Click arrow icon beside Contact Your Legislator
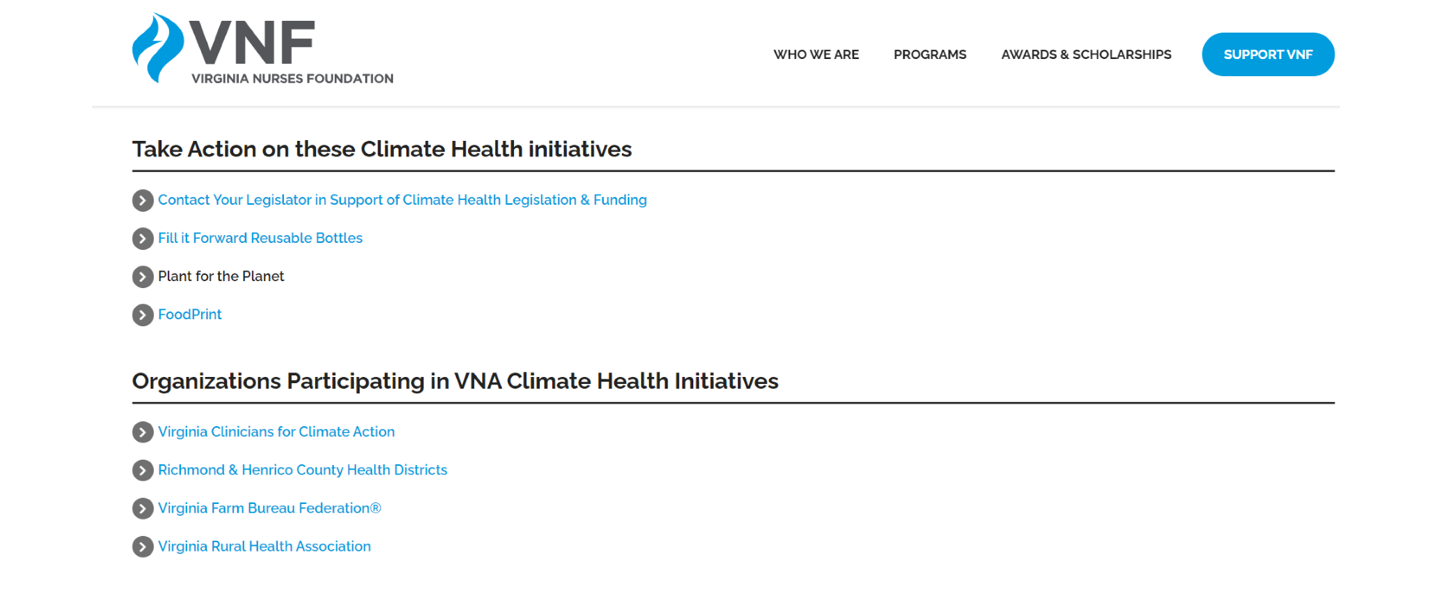This screenshot has height=592, width=1450. 143,200
